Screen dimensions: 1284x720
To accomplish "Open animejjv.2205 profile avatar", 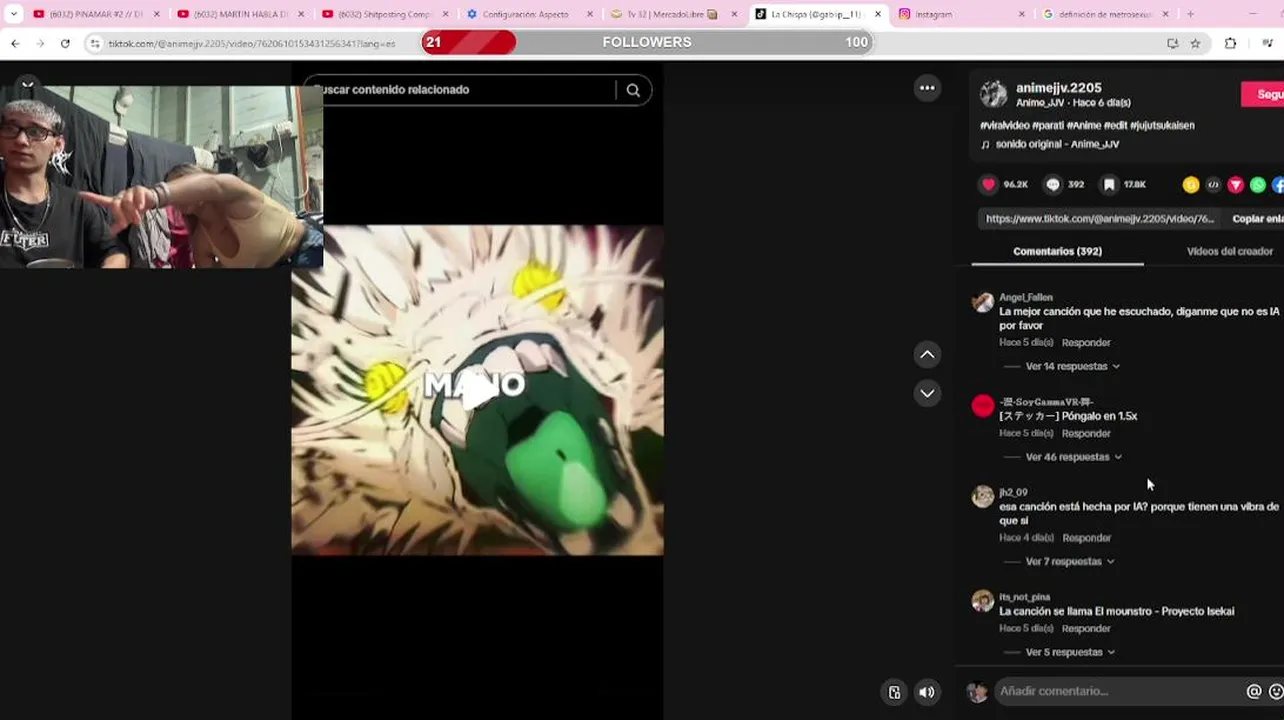I will [x=993, y=94].
